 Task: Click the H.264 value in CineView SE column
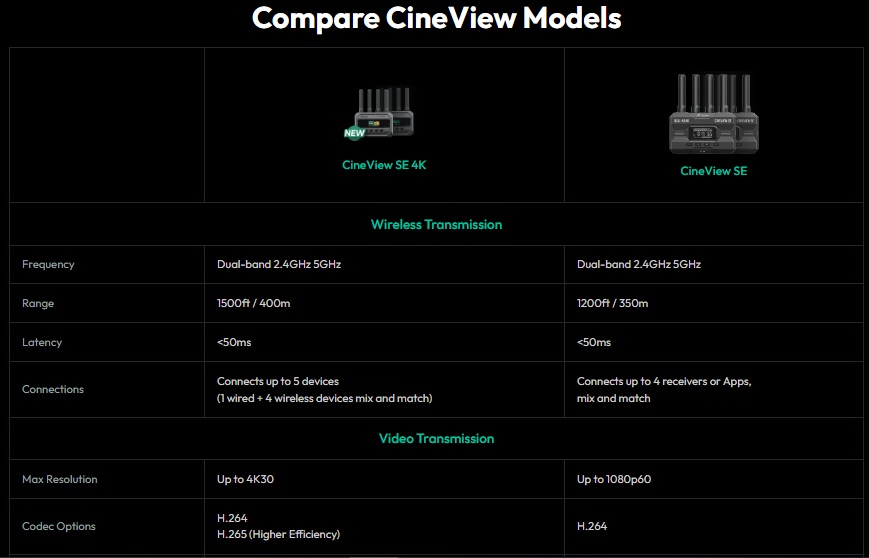(592, 526)
